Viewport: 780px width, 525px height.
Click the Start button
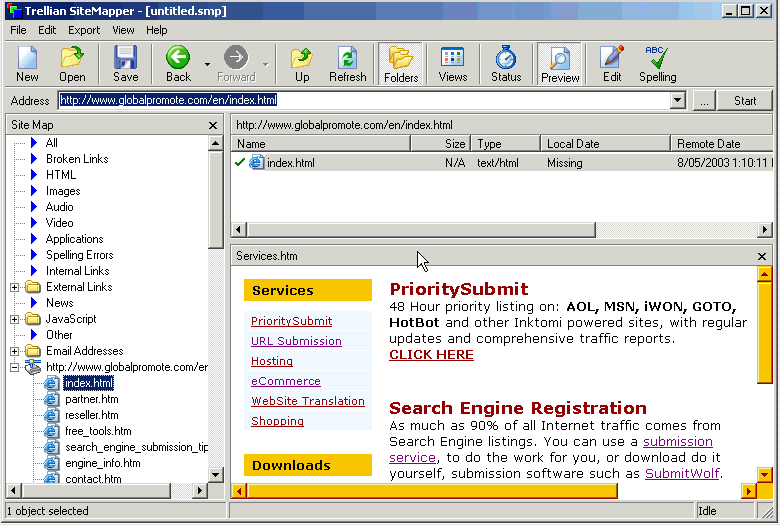pos(745,101)
